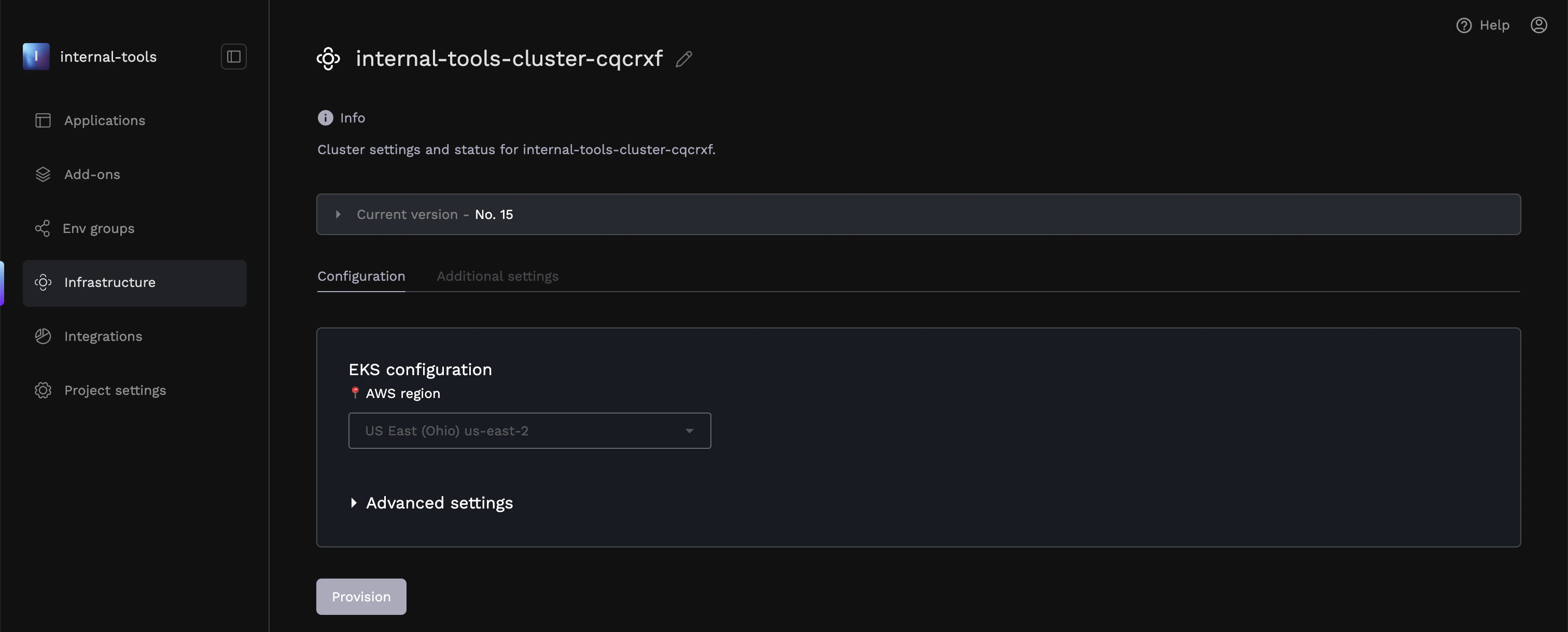Click the Provision button
The height and width of the screenshot is (632, 1568).
coord(360,597)
